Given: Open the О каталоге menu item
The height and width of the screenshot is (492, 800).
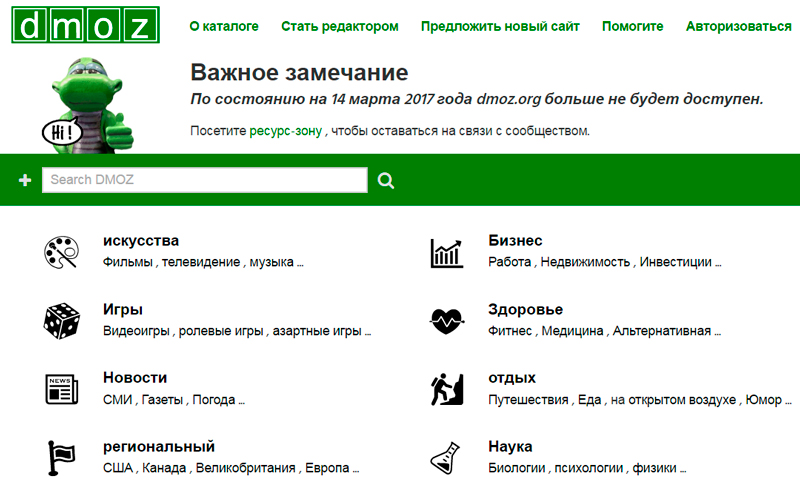Looking at the screenshot, I should (224, 26).
